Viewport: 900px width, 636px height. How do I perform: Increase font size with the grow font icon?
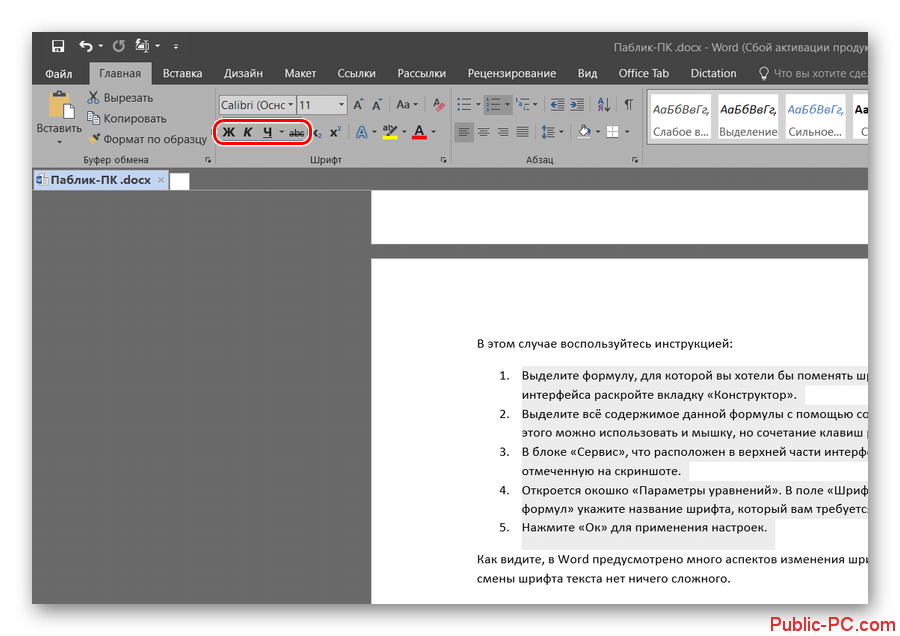click(x=359, y=105)
